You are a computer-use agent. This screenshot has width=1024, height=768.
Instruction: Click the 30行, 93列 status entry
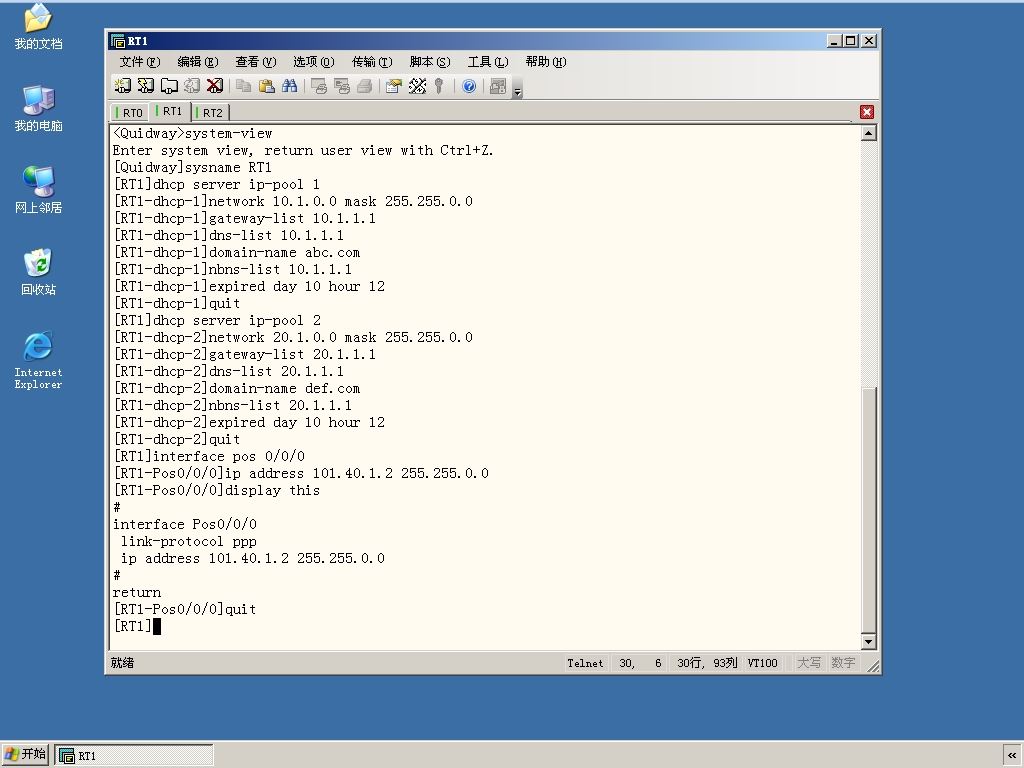(707, 663)
